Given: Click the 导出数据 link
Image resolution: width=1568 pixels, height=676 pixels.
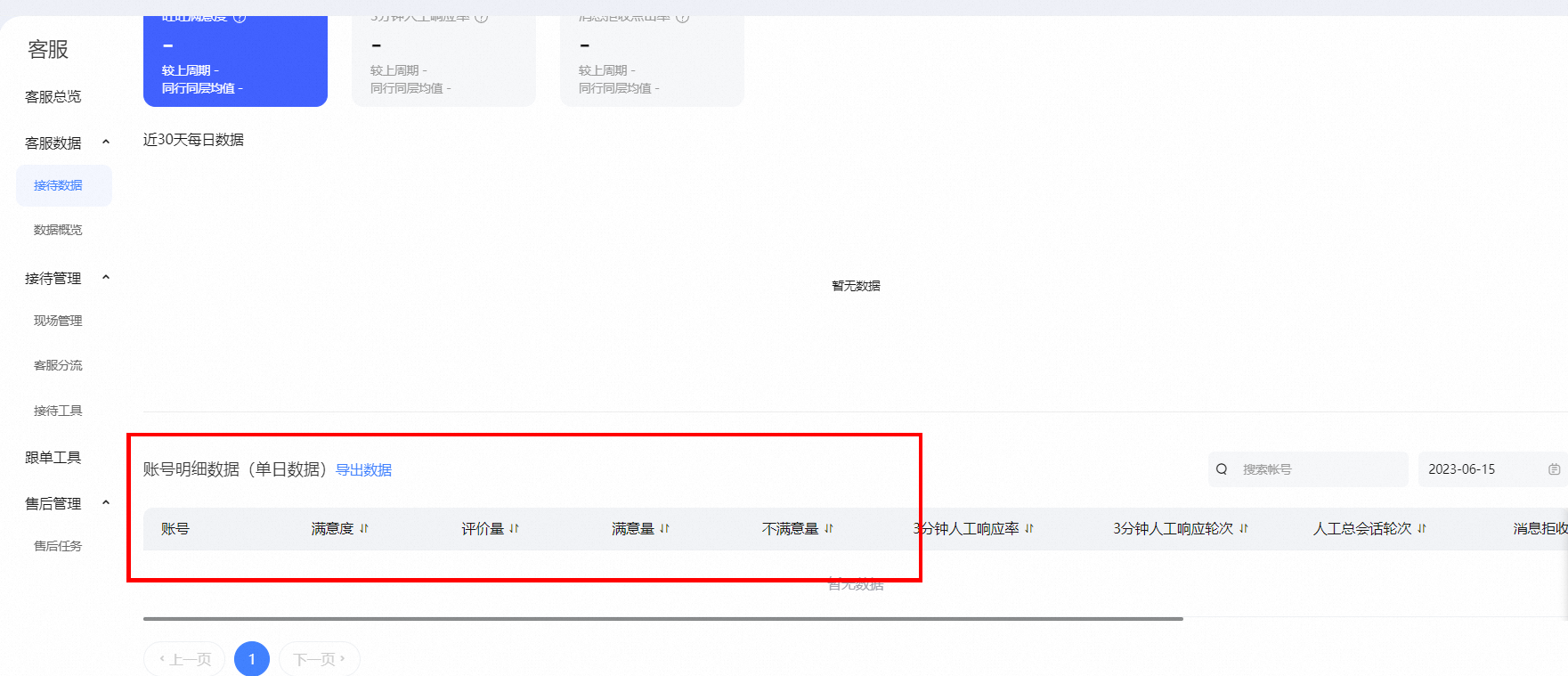Looking at the screenshot, I should coord(363,470).
